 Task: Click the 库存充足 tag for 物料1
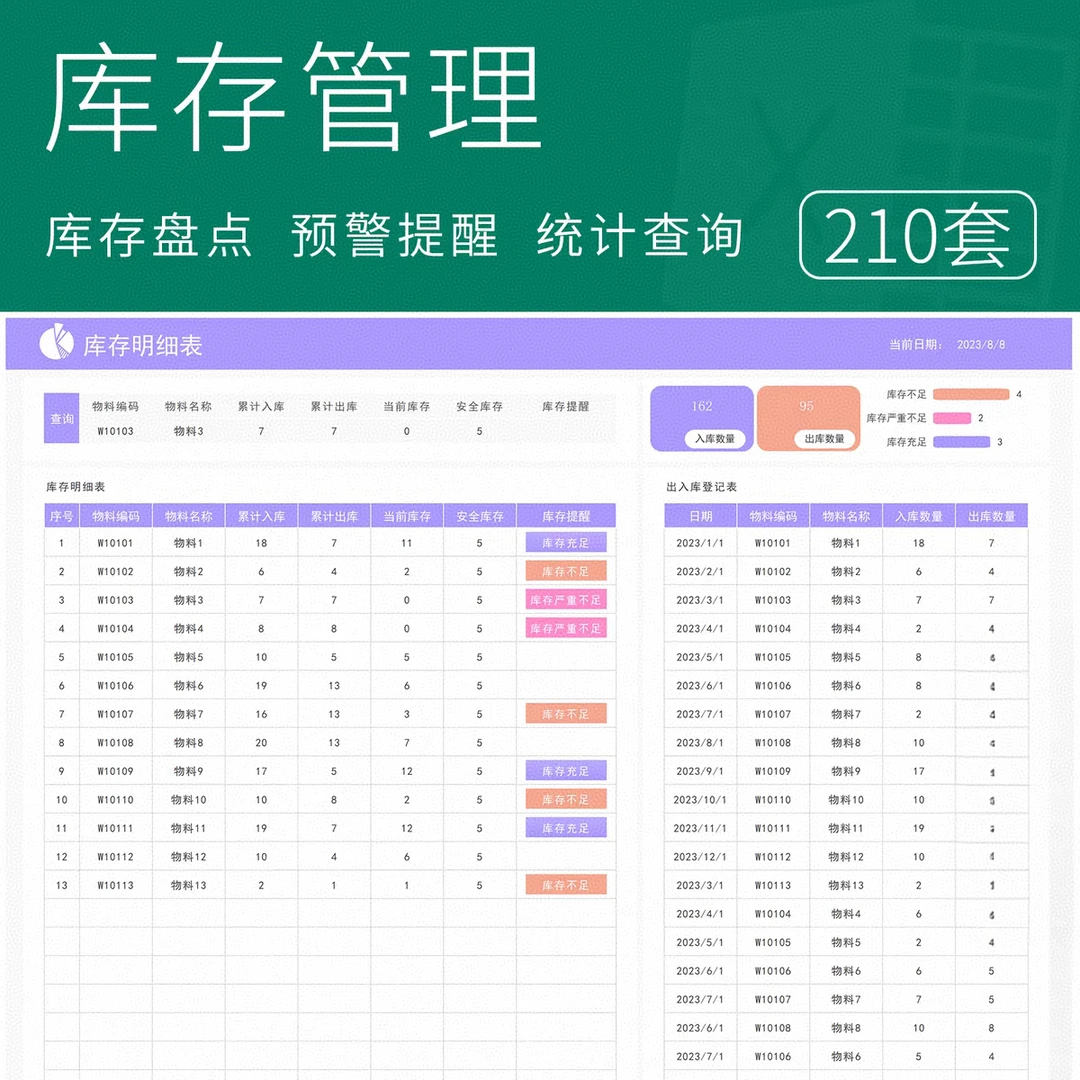coord(566,542)
